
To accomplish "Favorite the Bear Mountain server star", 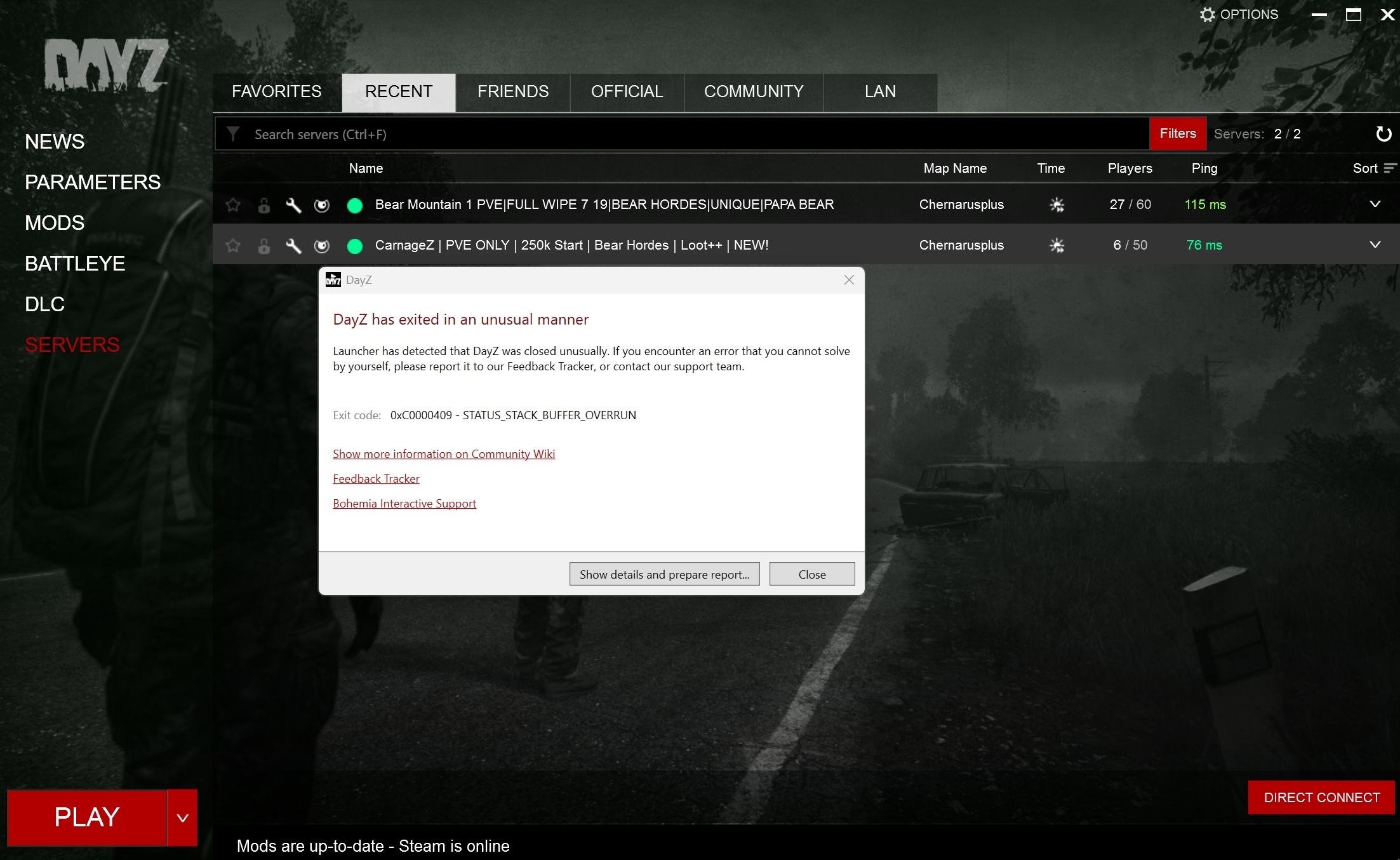I will point(233,205).
